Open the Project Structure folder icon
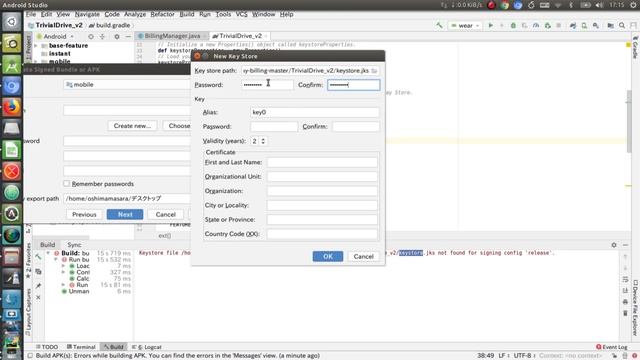This screenshot has height=360, width=640. [610, 25]
